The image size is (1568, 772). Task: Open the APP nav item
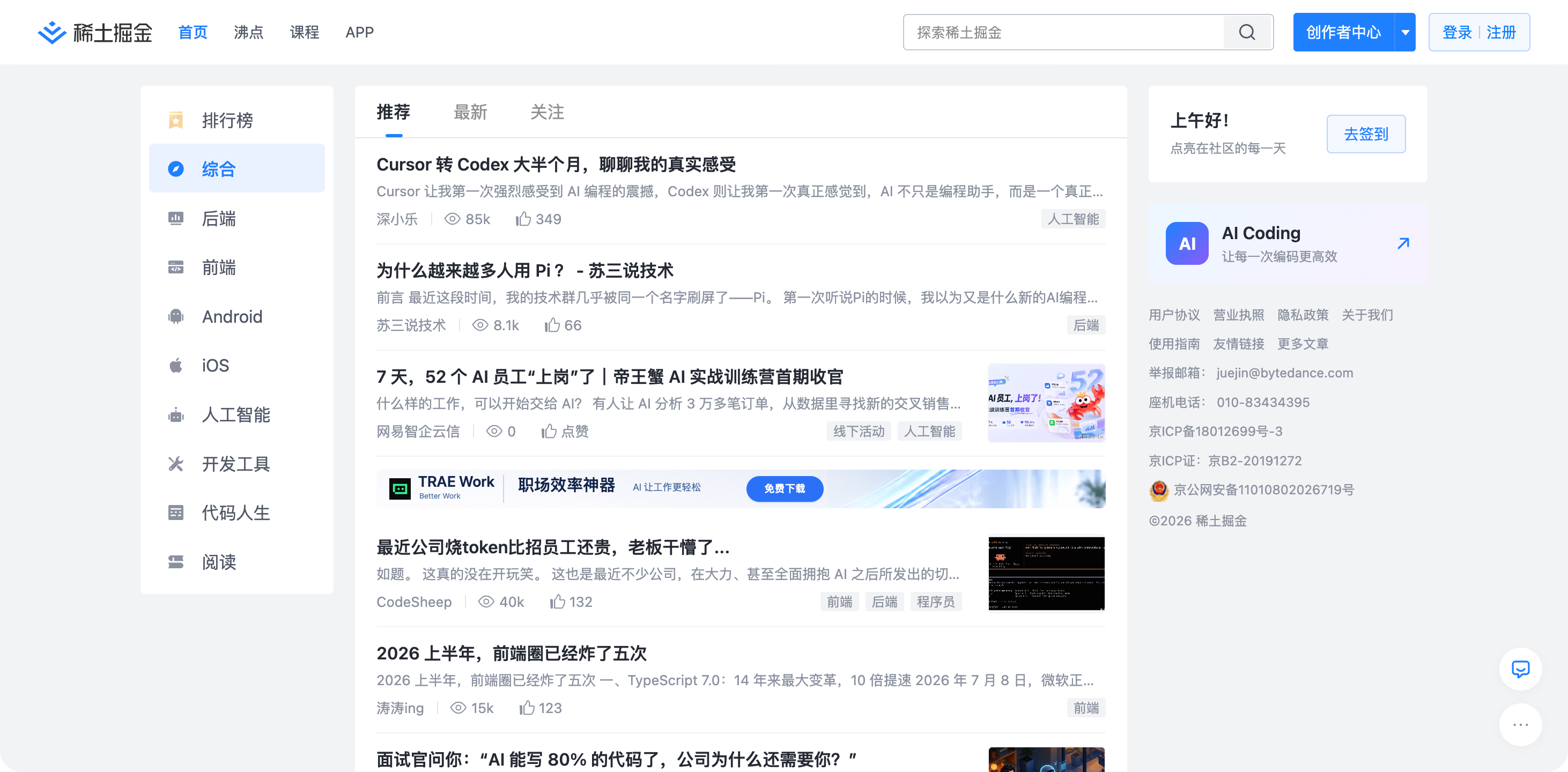tap(360, 32)
